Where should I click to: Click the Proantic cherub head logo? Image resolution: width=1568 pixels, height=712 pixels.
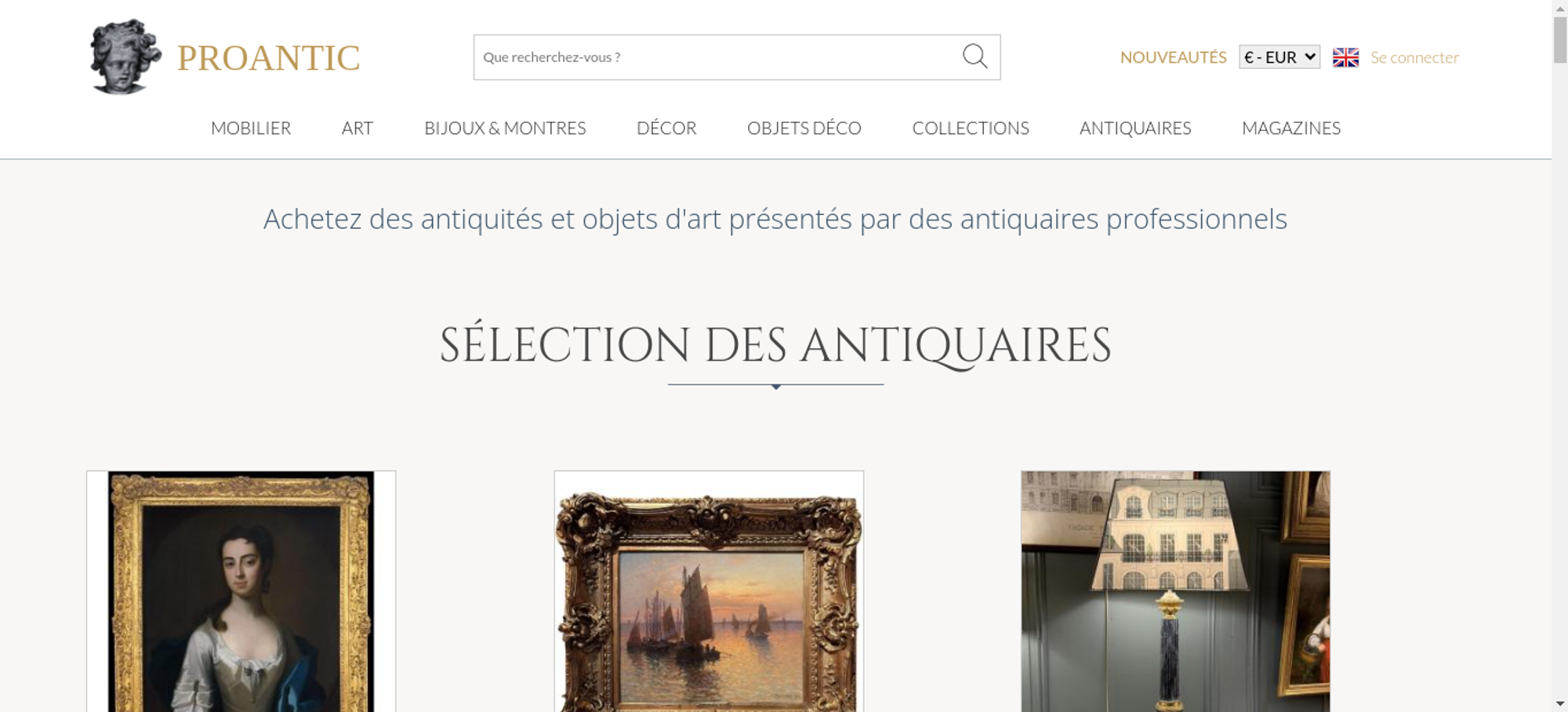click(125, 57)
